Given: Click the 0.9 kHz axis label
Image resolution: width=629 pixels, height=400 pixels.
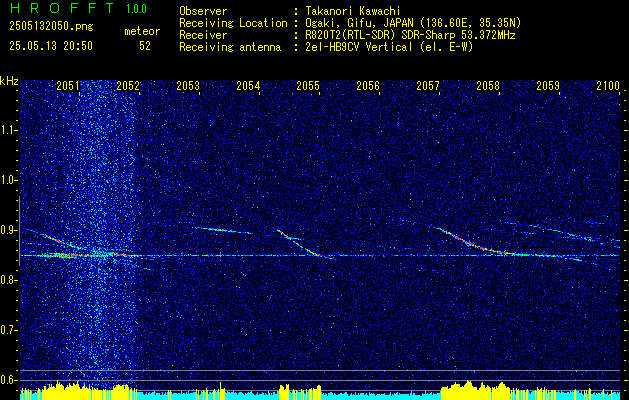Looking at the screenshot, I should (8, 230).
